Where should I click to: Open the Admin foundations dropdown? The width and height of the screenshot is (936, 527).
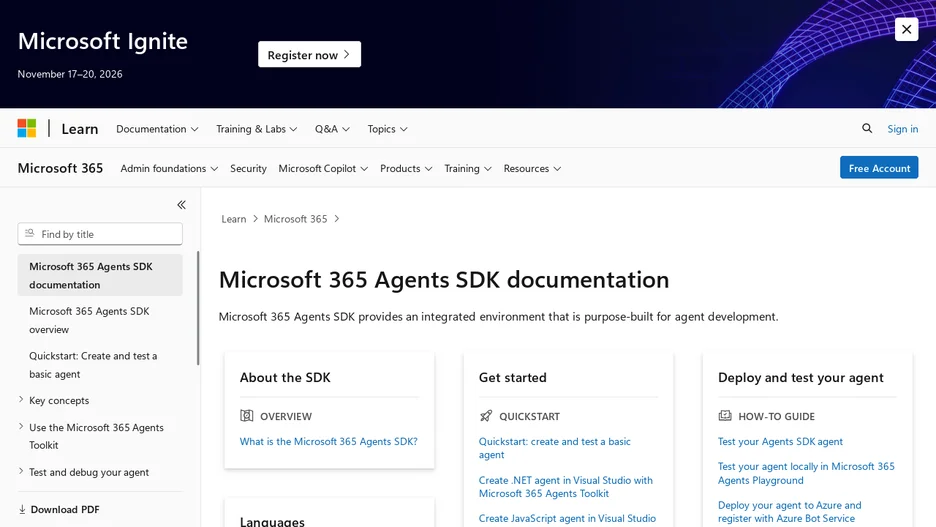click(169, 168)
